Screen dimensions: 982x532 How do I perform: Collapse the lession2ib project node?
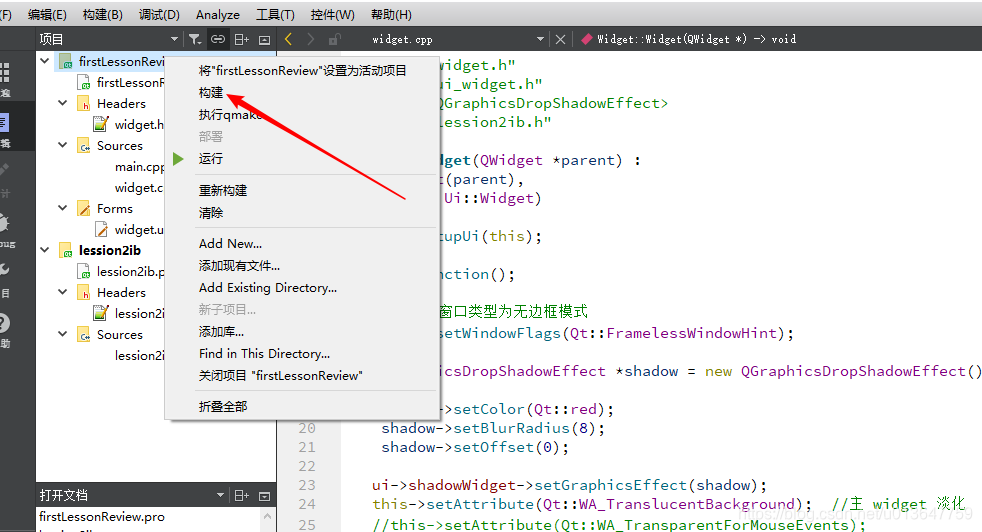pos(44,250)
